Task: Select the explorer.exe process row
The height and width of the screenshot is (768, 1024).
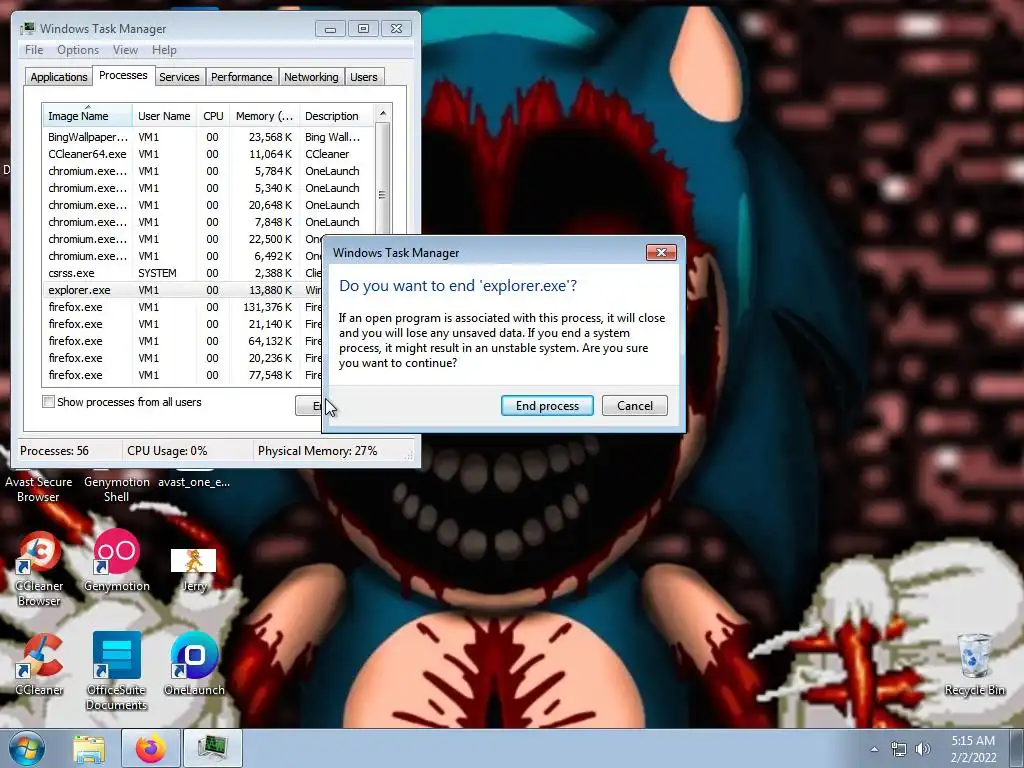Action: (183, 290)
